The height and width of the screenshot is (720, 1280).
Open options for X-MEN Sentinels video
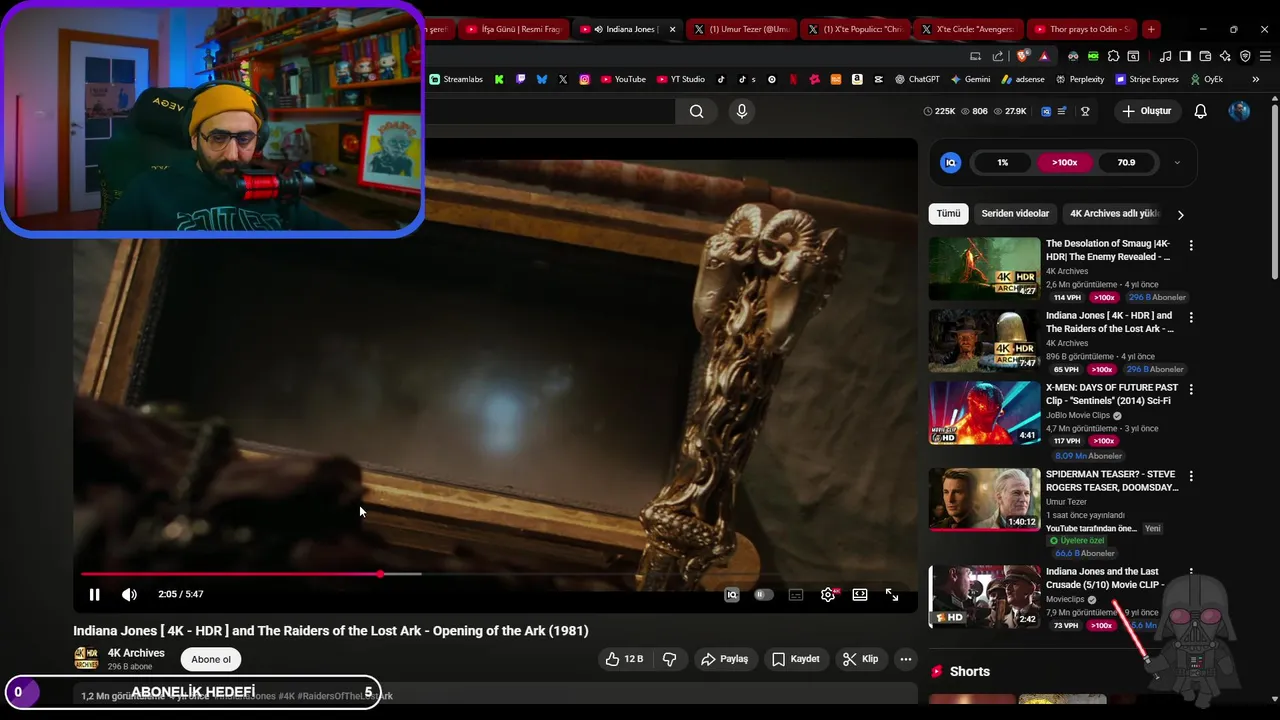click(1191, 389)
